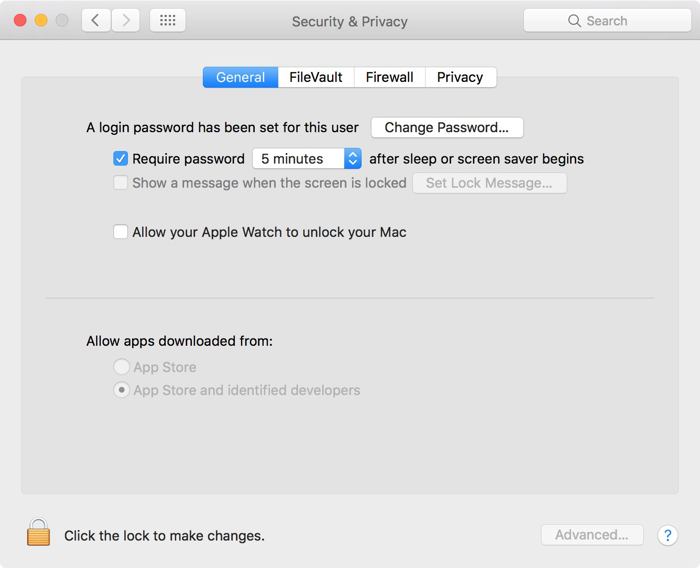Image resolution: width=700 pixels, height=568 pixels.
Task: Select the App Store radio option
Action: point(121,367)
